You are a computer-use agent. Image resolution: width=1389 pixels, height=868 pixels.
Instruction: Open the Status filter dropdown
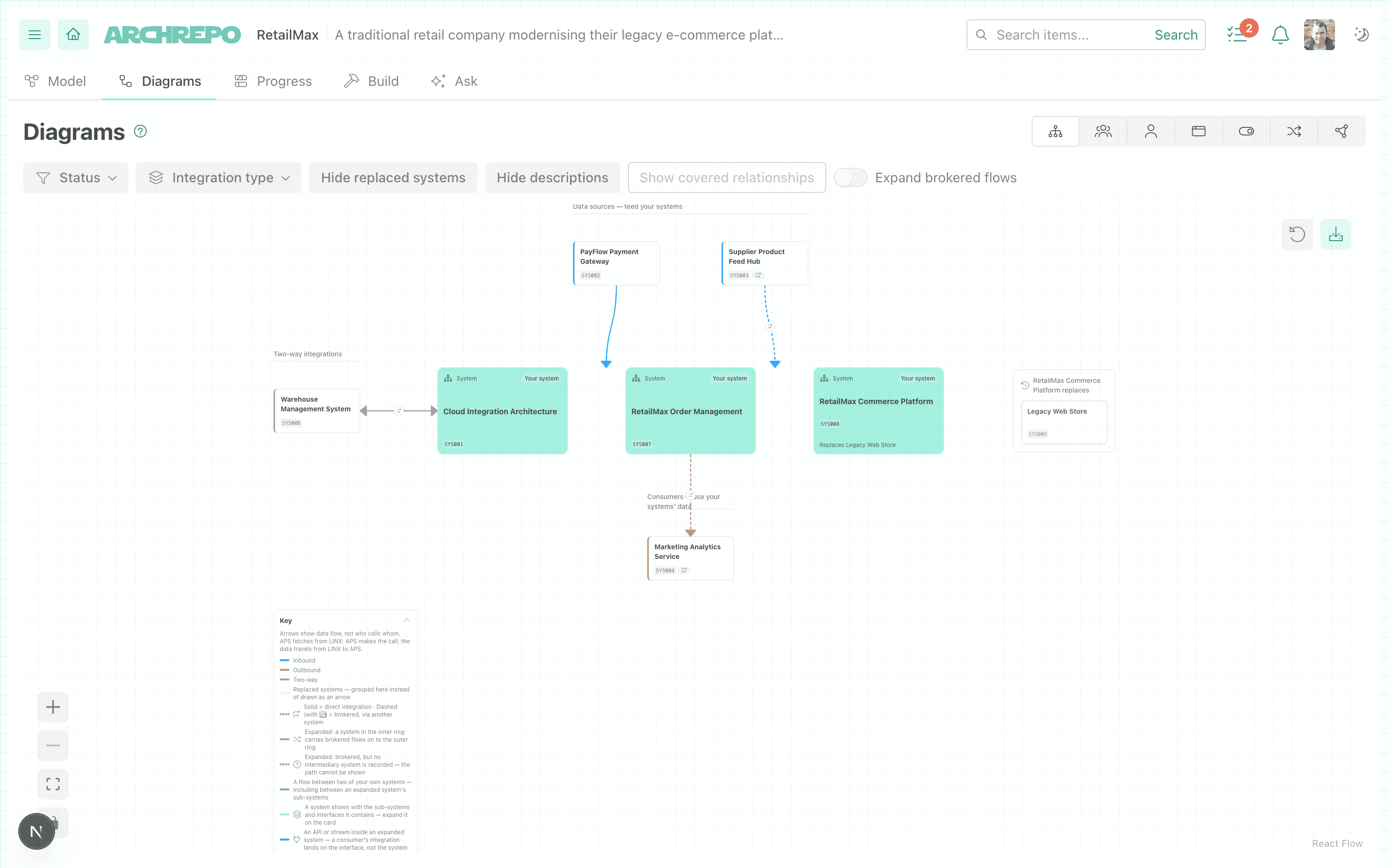(76, 177)
